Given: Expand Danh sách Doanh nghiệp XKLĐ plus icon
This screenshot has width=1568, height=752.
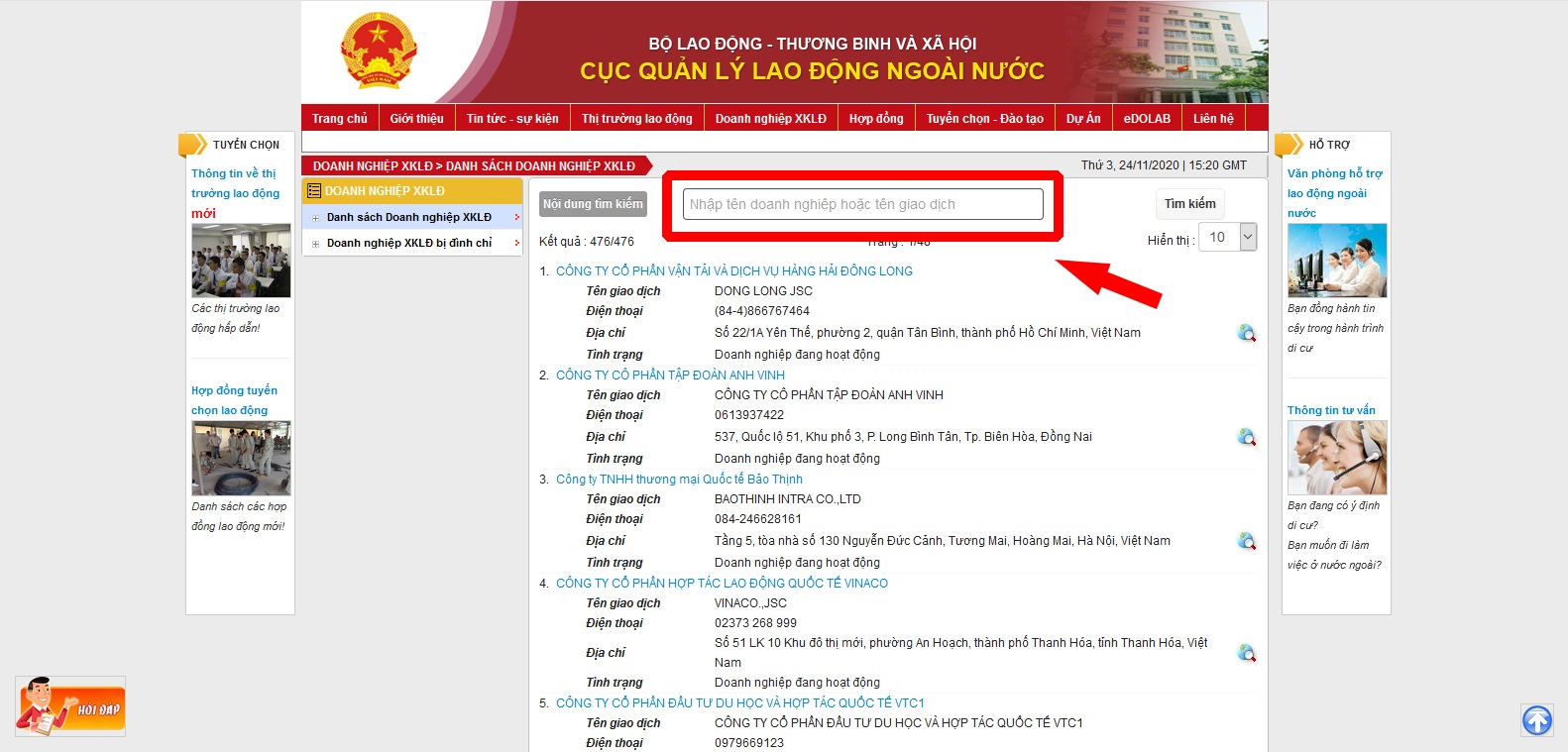Looking at the screenshot, I should (315, 218).
